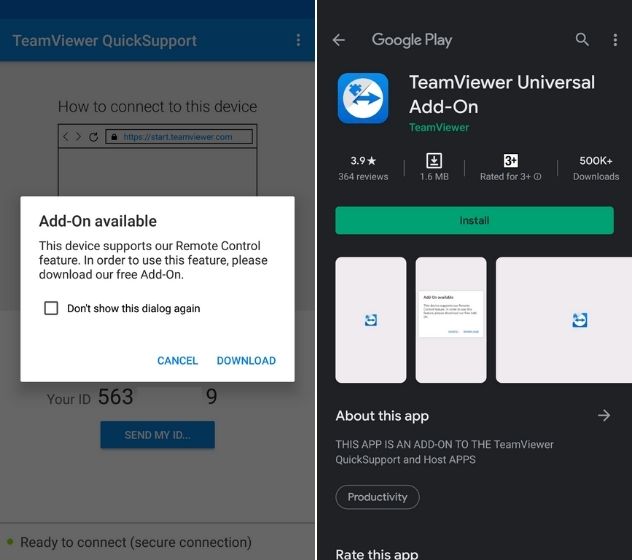Check 'Don't show this dialog again'
The height and width of the screenshot is (560, 632).
click(51, 308)
